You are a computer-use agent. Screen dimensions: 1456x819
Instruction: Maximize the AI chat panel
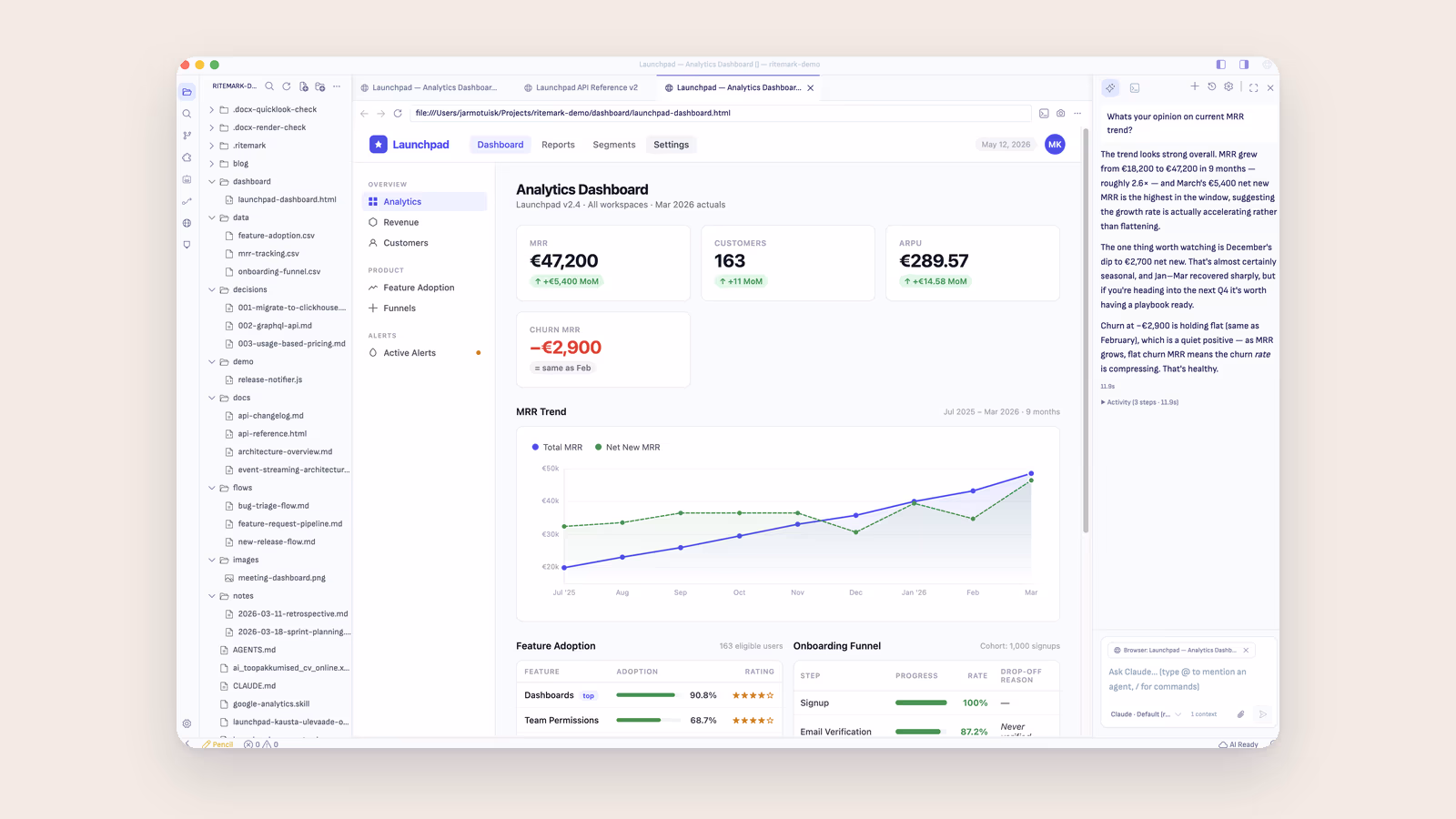coord(1254,88)
